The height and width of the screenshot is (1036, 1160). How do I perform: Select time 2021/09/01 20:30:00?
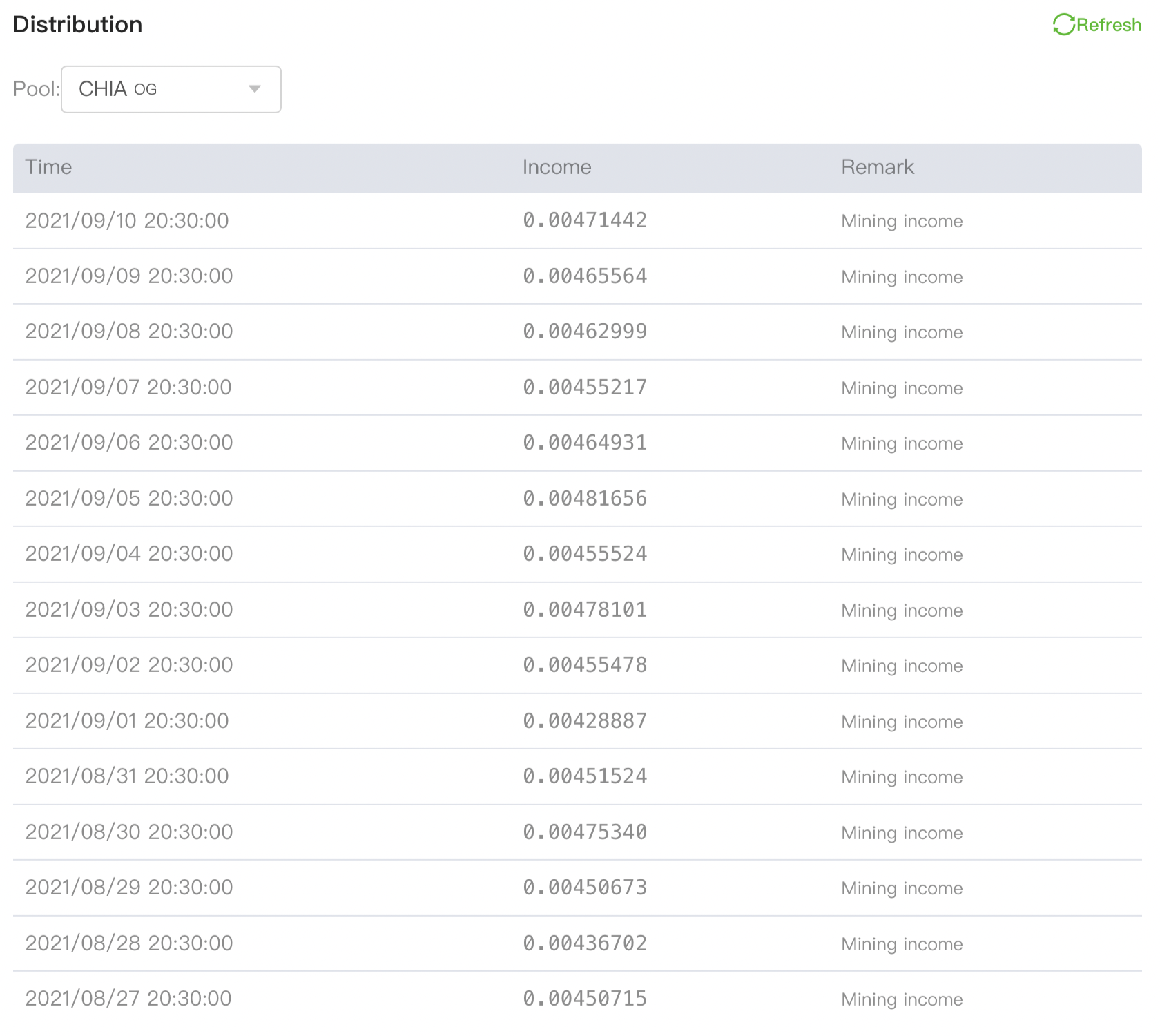pos(127,721)
